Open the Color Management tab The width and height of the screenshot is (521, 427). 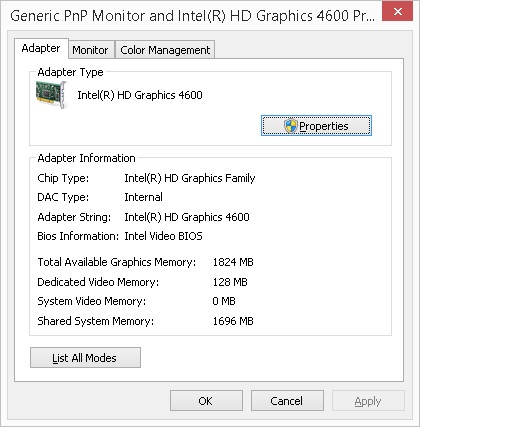click(165, 50)
